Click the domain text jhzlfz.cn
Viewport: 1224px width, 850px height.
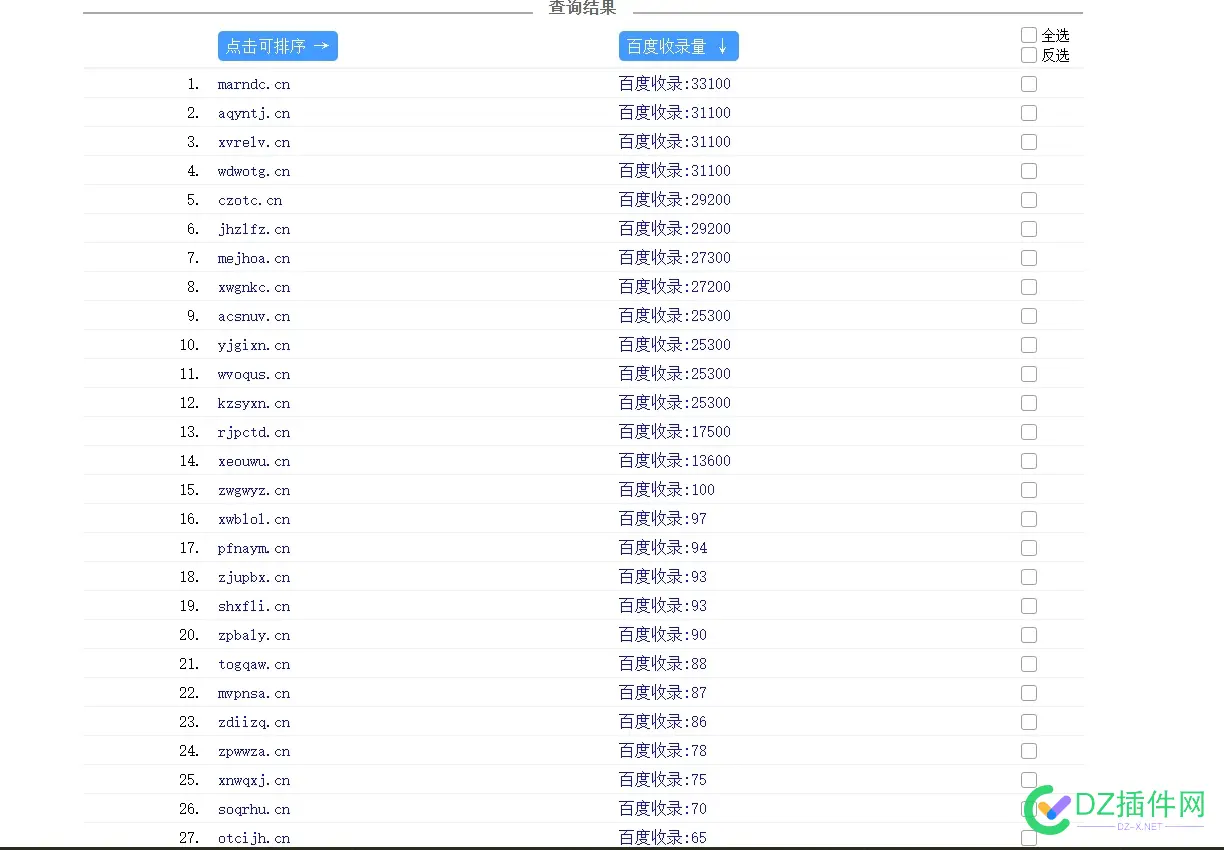(254, 229)
